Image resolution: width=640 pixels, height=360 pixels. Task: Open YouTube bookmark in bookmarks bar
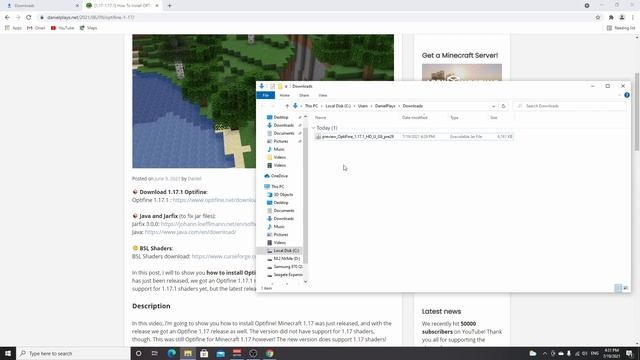pos(62,28)
